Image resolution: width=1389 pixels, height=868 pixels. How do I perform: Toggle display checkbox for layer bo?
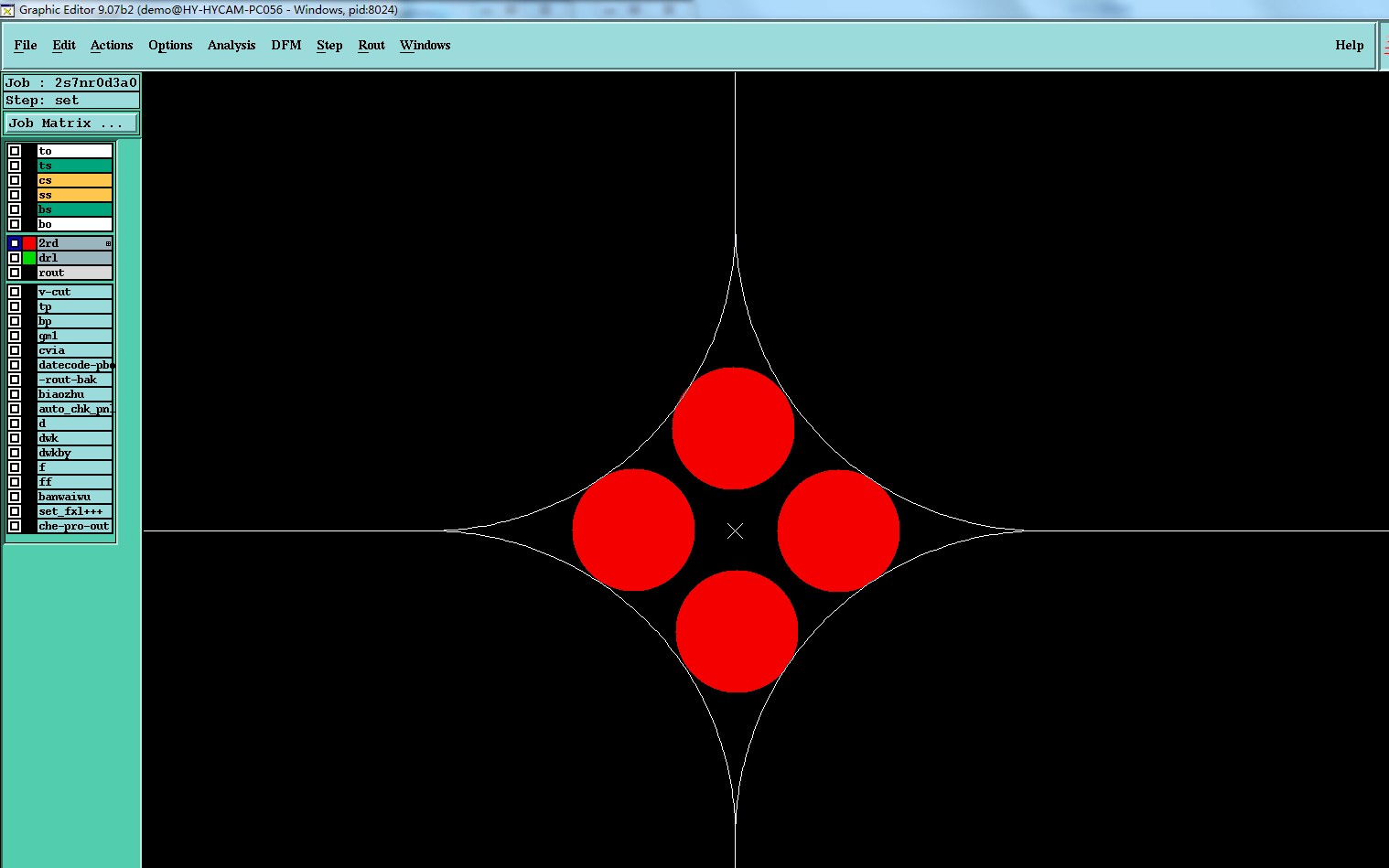pos(15,224)
